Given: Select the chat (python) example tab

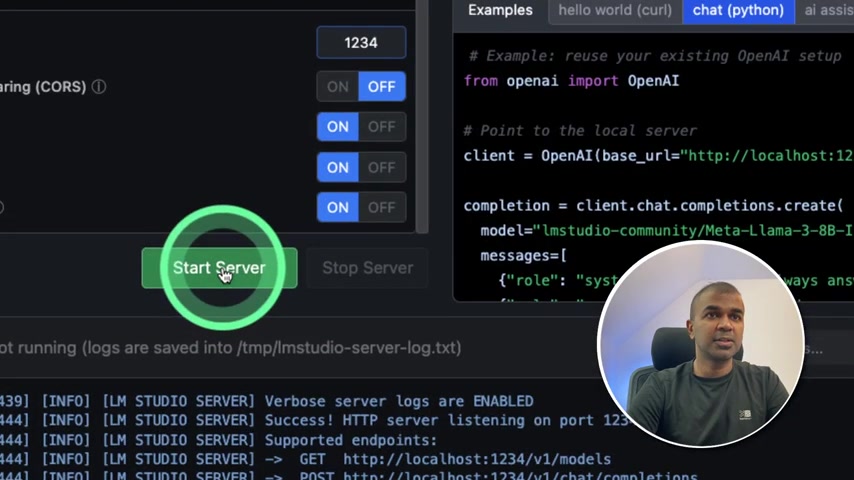Looking at the screenshot, I should coord(739,10).
